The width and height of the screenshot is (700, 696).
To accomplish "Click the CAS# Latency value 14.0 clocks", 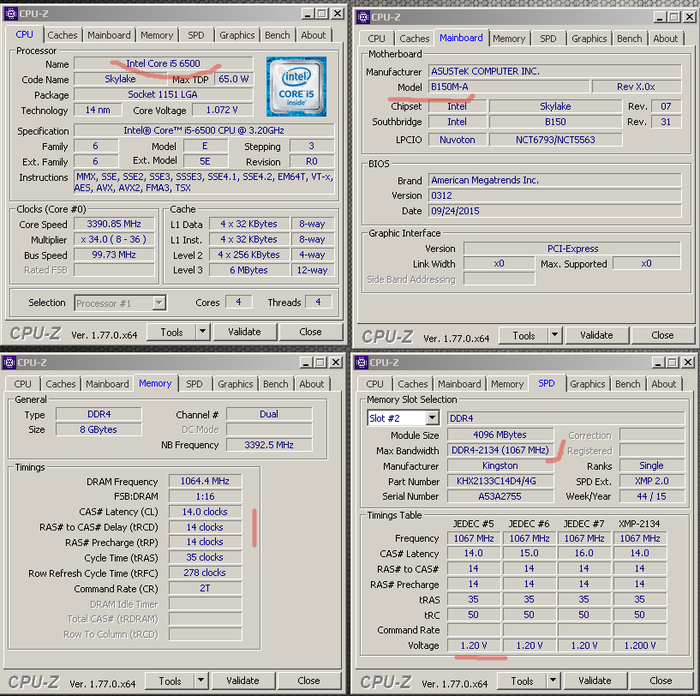I will coord(205,512).
